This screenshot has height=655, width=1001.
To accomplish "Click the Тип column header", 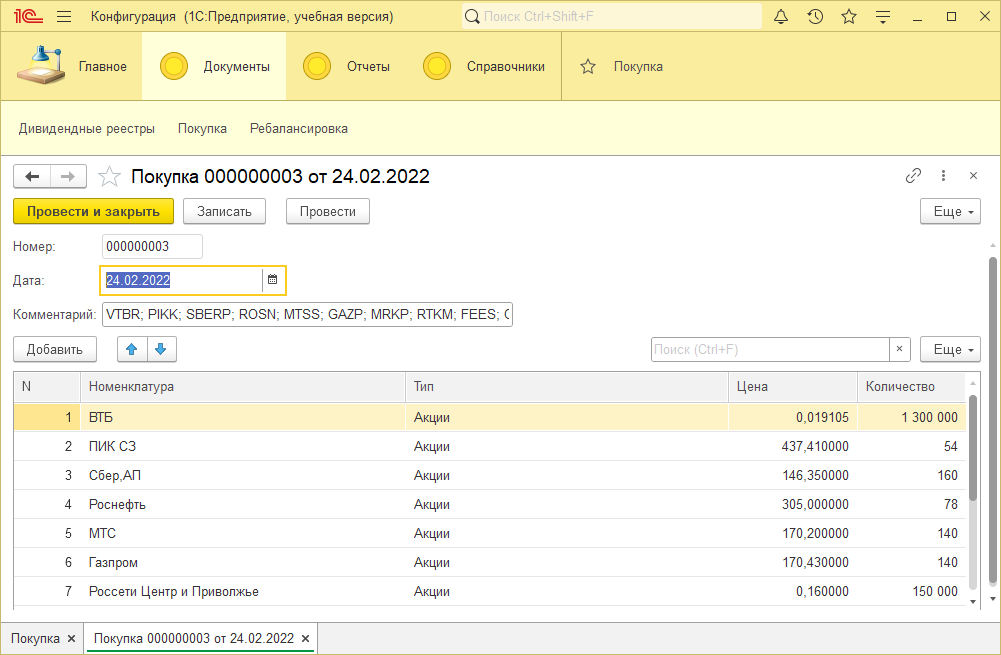I will [567, 386].
